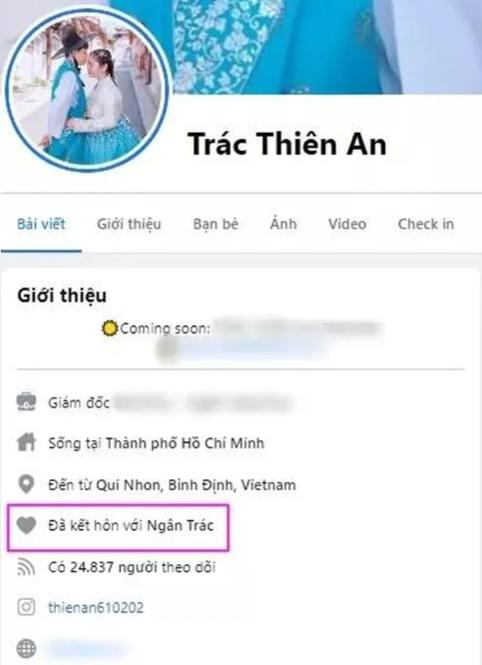This screenshot has height=665, width=482.
Task: Click the globe website icon
Action: 26,648
